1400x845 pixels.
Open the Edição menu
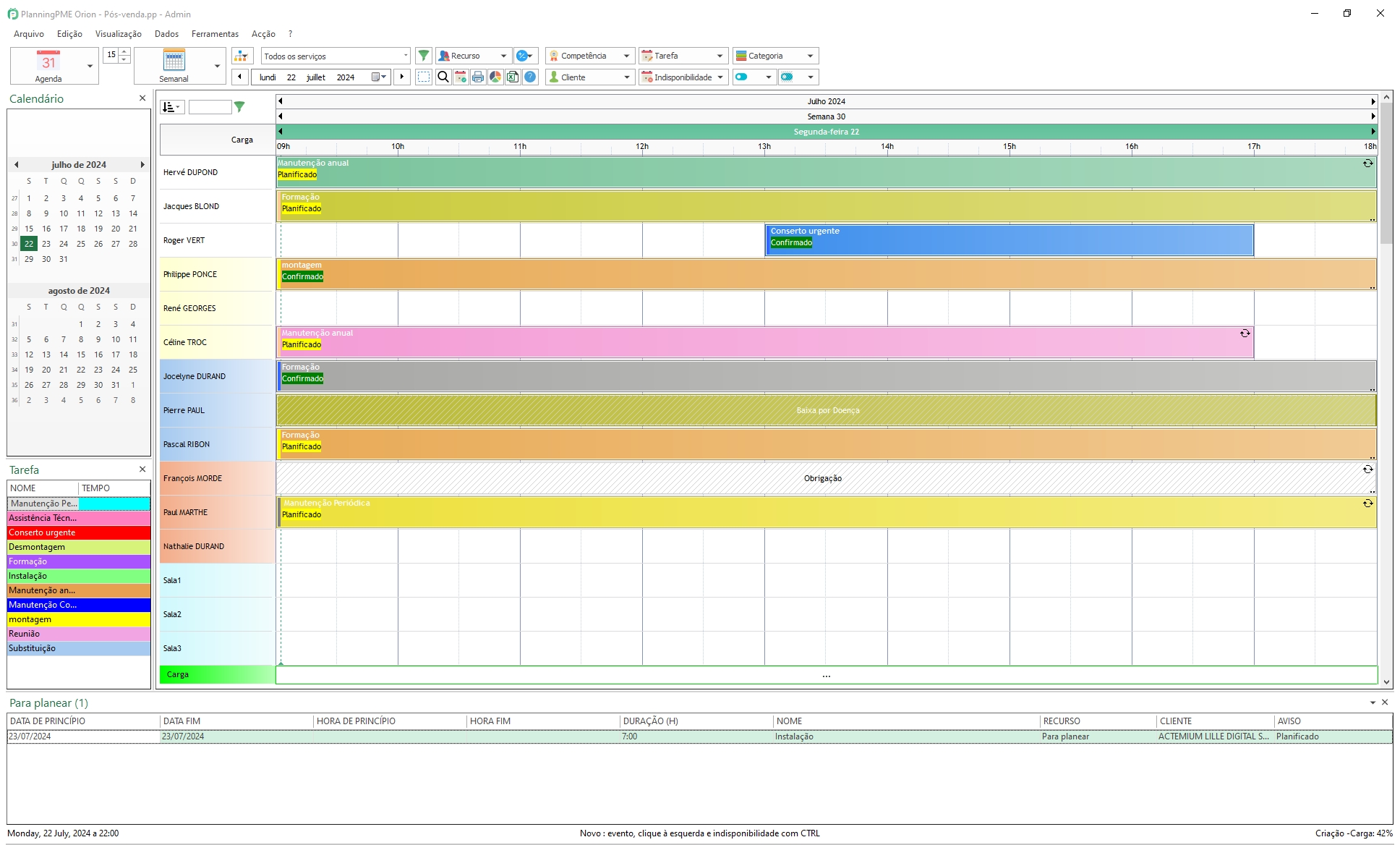pyautogui.click(x=69, y=34)
